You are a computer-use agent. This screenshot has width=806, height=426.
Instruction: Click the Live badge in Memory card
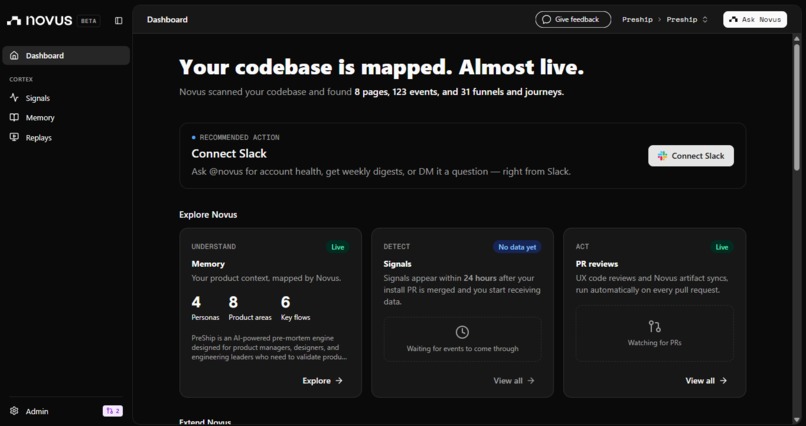(x=338, y=247)
